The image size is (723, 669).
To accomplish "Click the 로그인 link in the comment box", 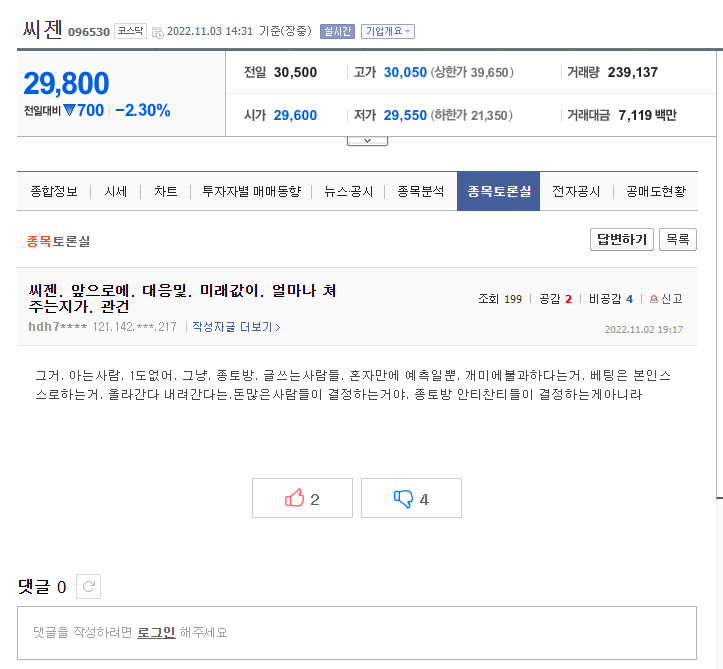I will coord(156,632).
